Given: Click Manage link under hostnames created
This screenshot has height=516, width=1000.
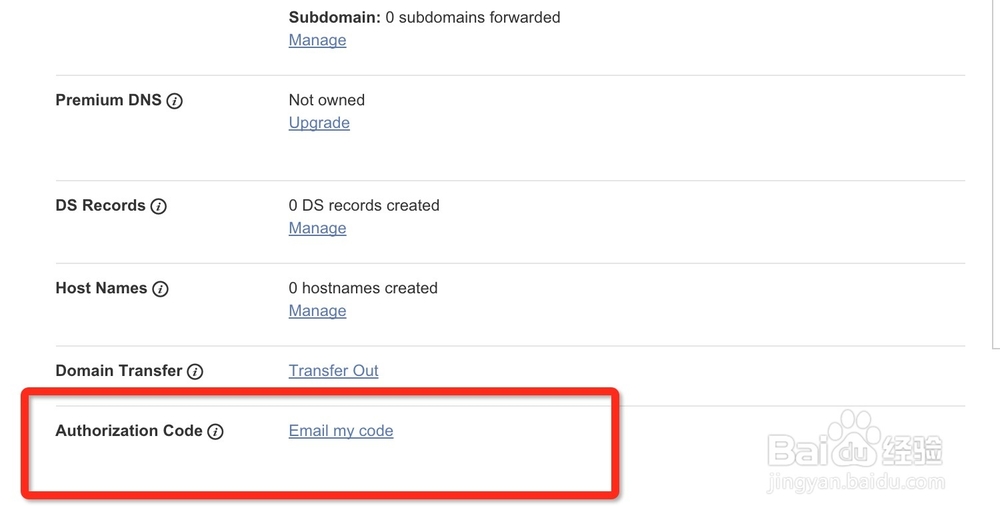Looking at the screenshot, I should tap(317, 311).
